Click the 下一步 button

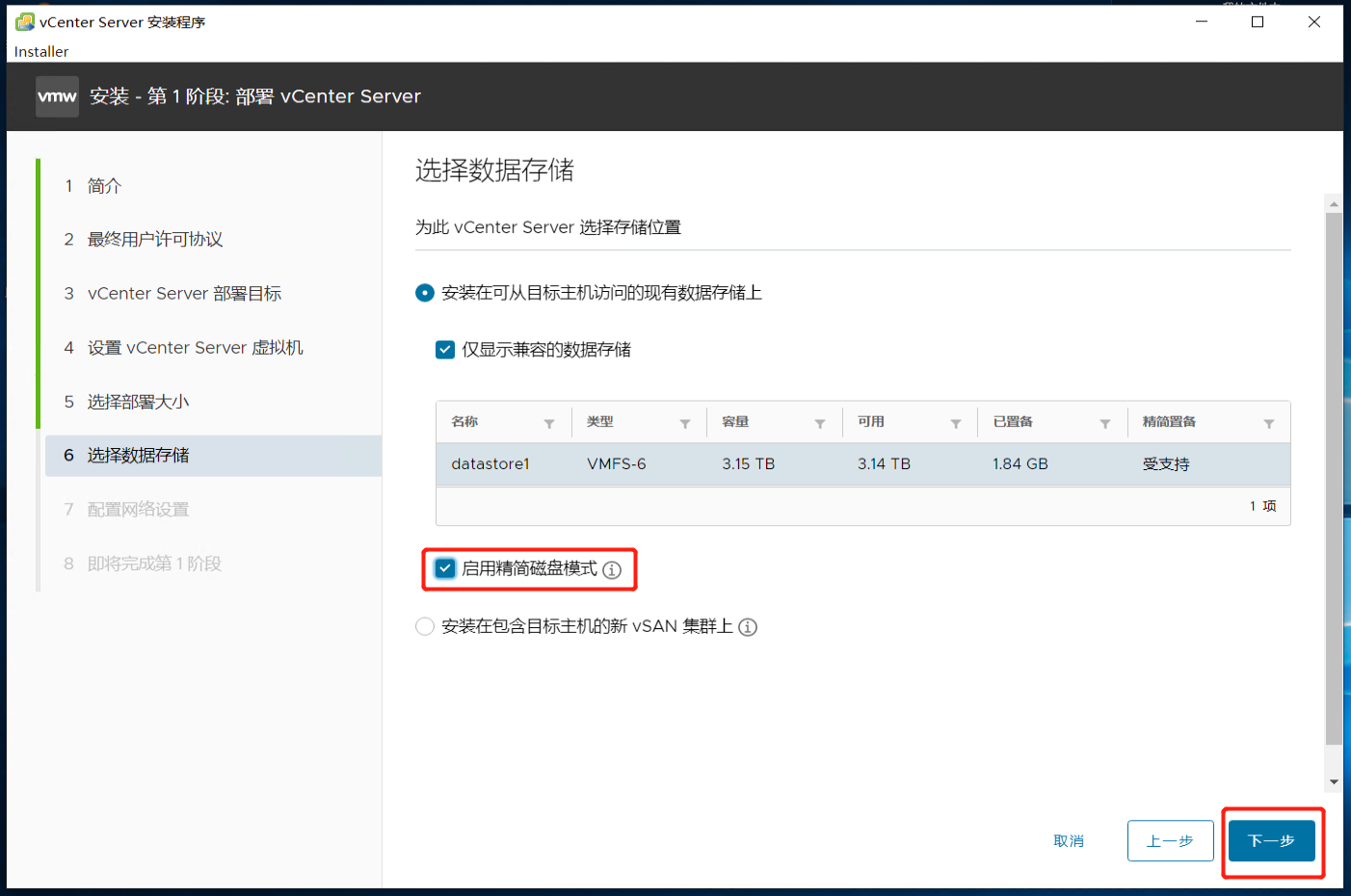(1272, 840)
